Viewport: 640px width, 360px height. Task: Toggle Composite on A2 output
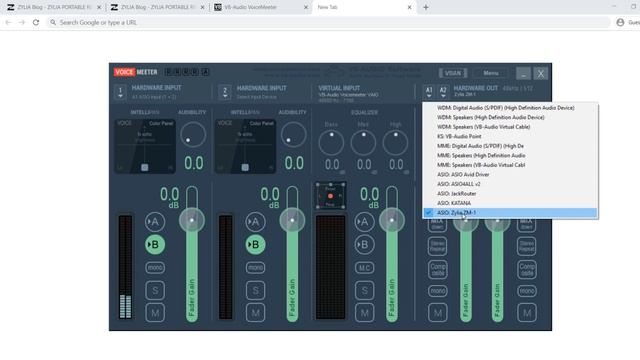pyautogui.click(x=527, y=269)
